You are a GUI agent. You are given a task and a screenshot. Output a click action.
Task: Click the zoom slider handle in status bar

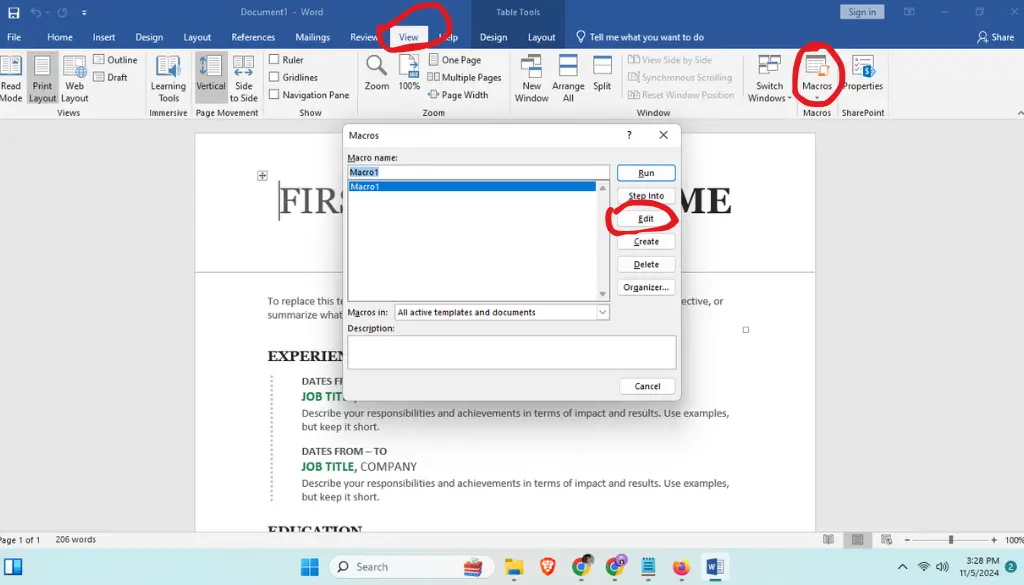pos(951,539)
